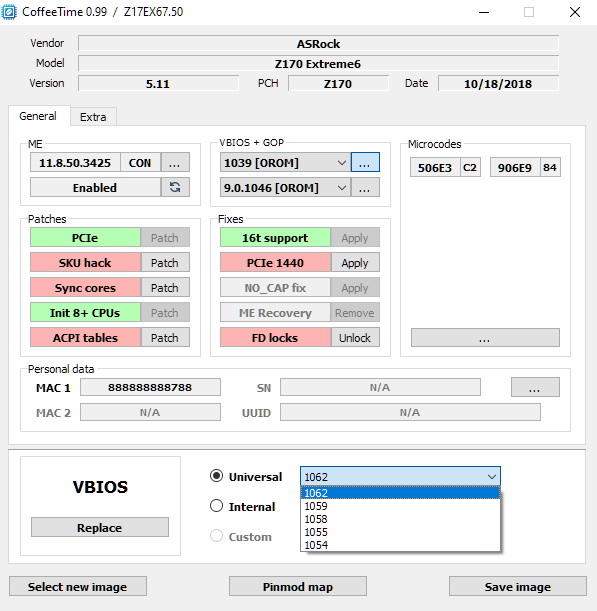Click microcode revision 84

pyautogui.click(x=550, y=168)
